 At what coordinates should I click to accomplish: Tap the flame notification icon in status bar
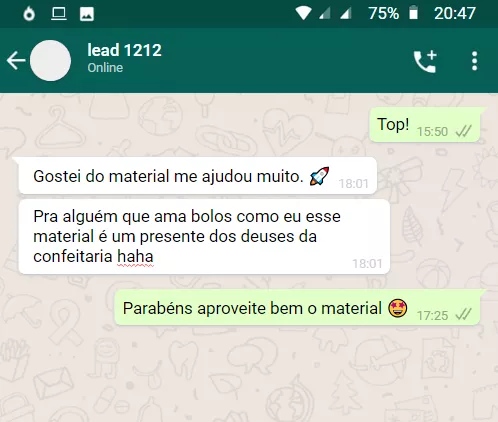tap(29, 14)
